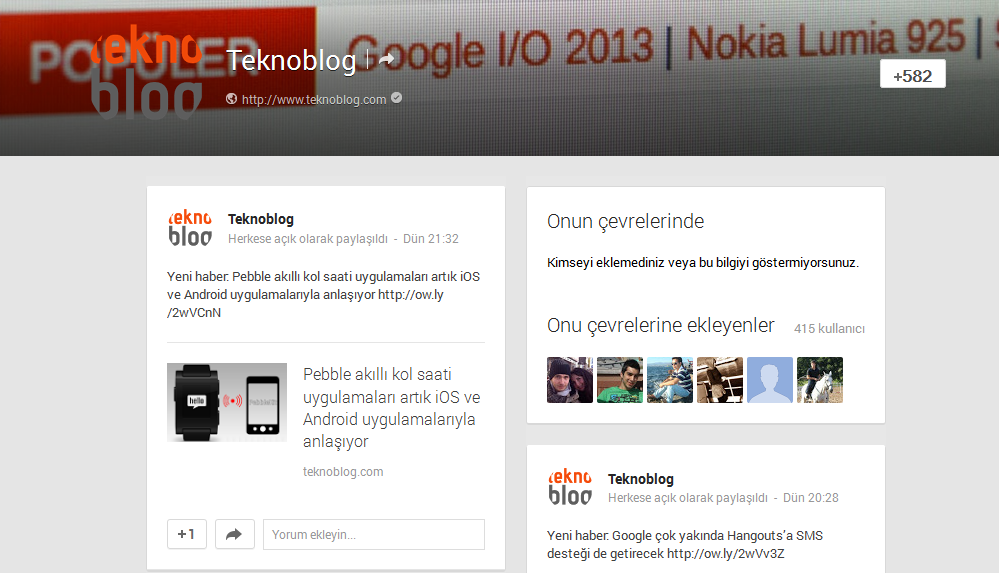999x573 pixels.
Task: Open the first follower photo of a couple
Action: (x=570, y=380)
